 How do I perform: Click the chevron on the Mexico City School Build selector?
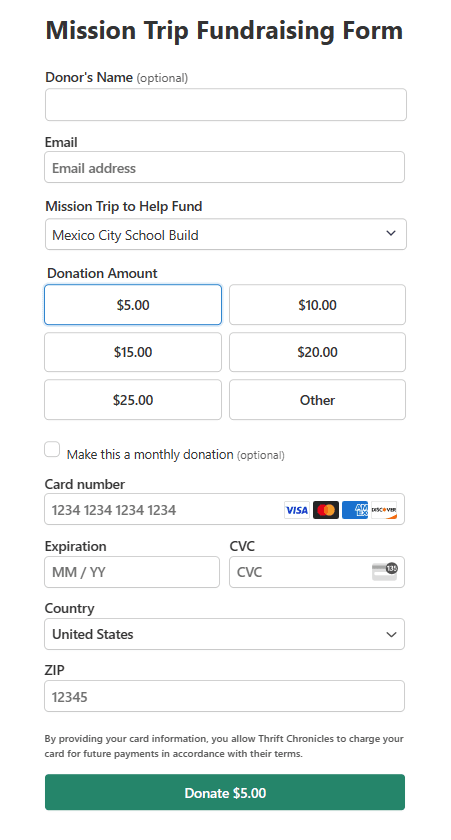pos(391,234)
